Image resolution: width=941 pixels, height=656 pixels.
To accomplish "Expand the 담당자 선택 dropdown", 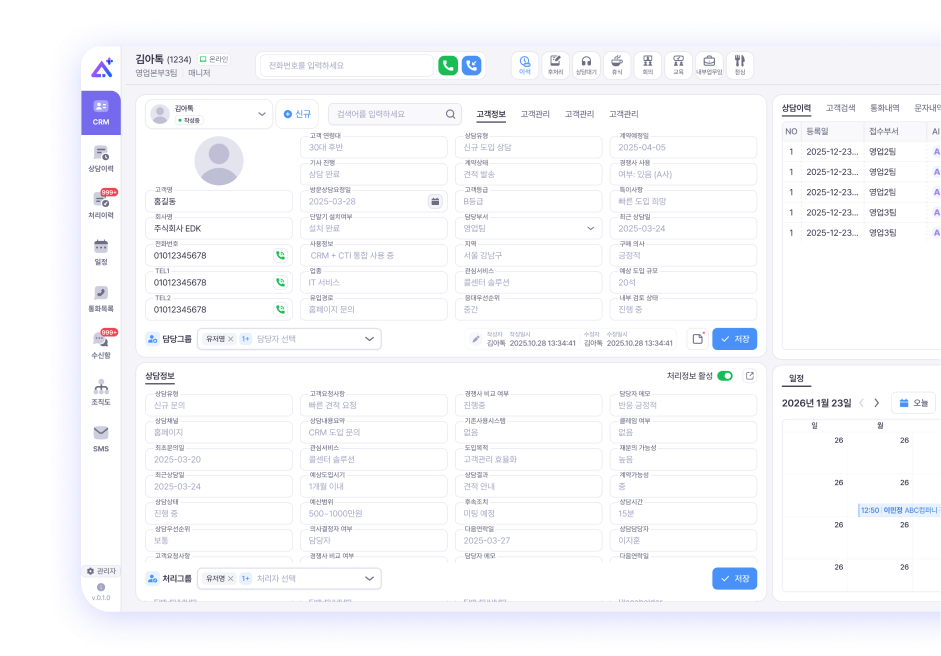I will coord(369,339).
